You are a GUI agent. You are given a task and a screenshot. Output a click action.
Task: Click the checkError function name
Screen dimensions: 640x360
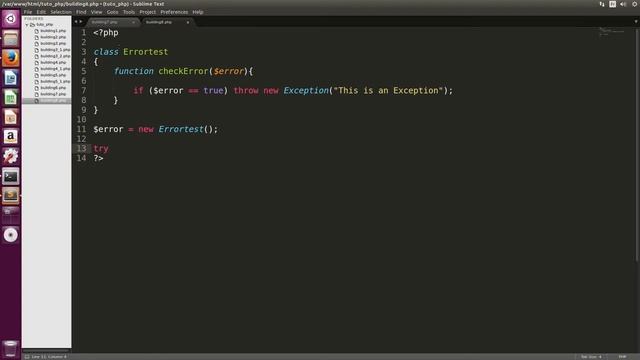point(183,71)
